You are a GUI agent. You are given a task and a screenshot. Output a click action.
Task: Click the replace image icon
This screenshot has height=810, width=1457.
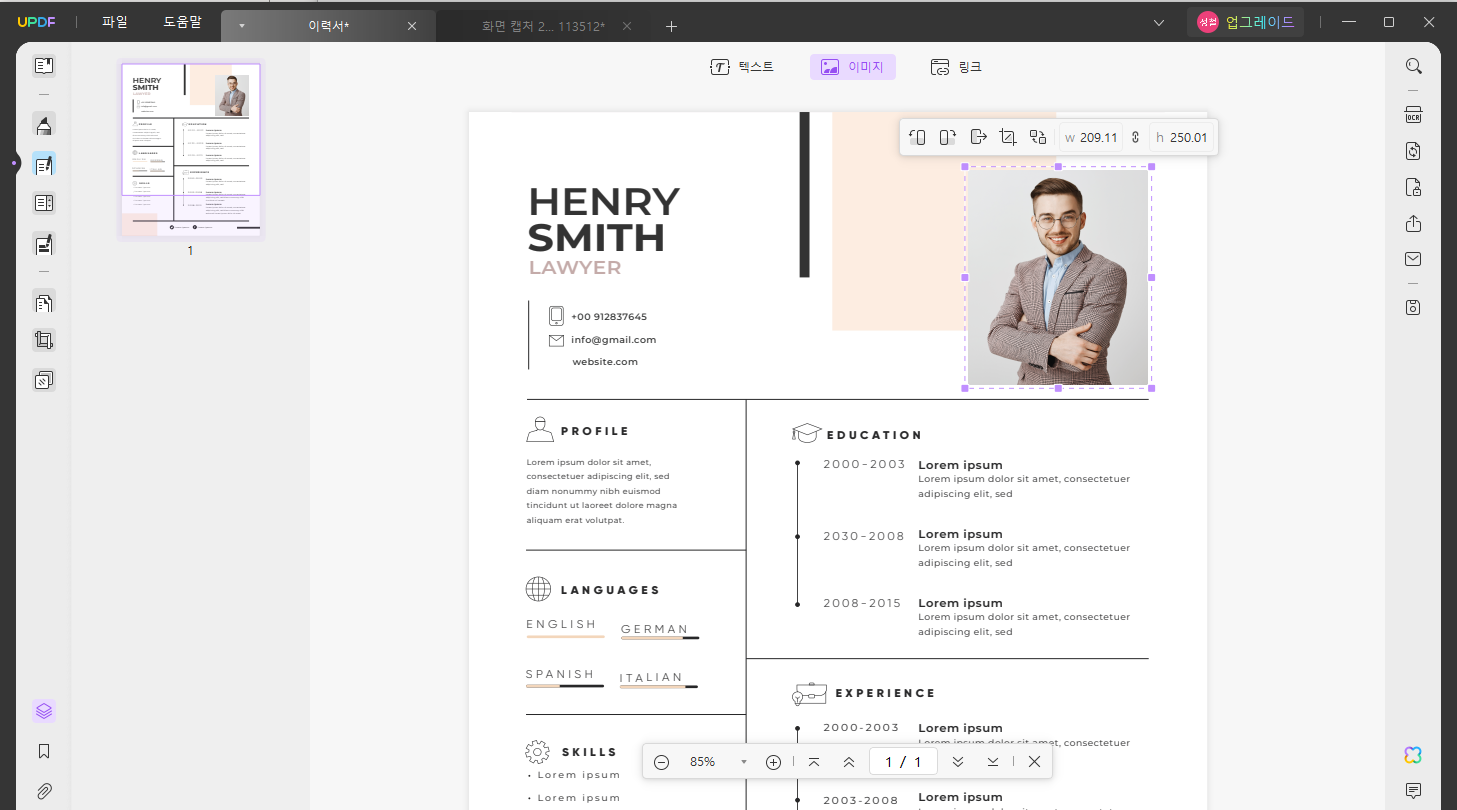[x=1038, y=137]
